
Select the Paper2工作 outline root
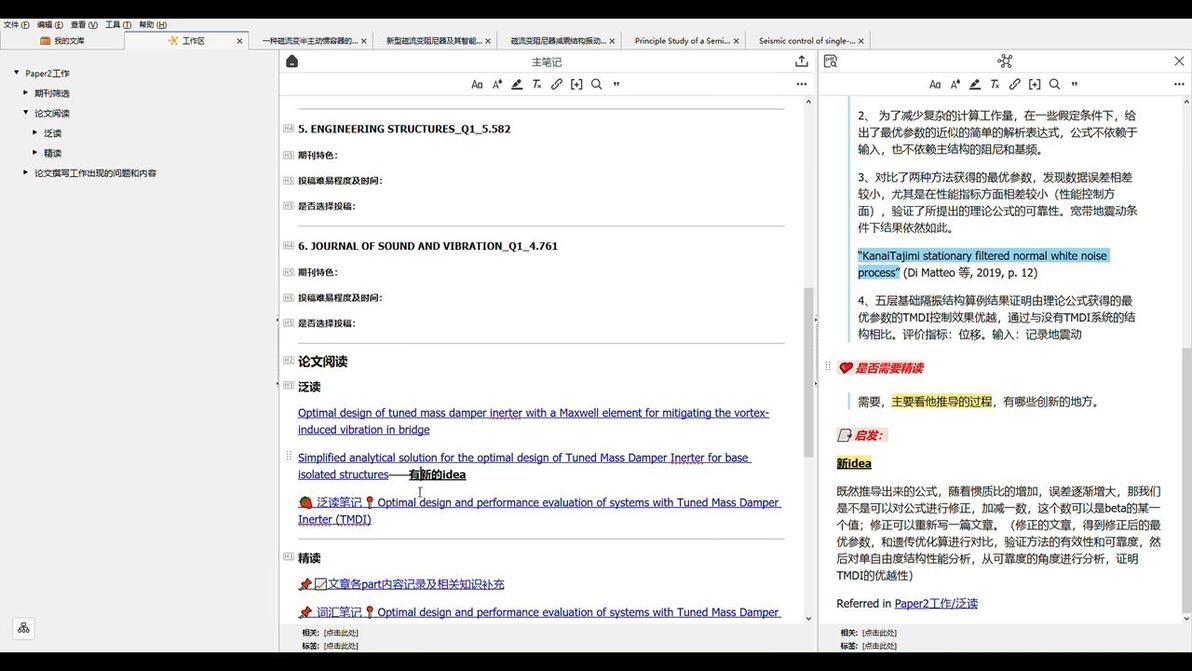[x=47, y=74]
